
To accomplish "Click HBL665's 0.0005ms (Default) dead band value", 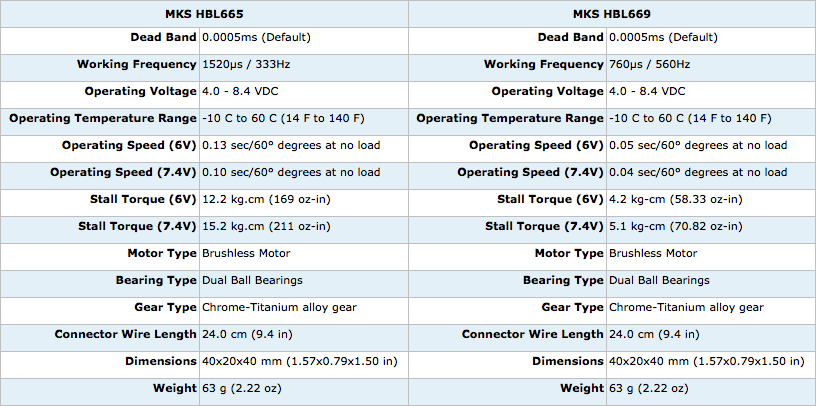I will click(256, 37).
